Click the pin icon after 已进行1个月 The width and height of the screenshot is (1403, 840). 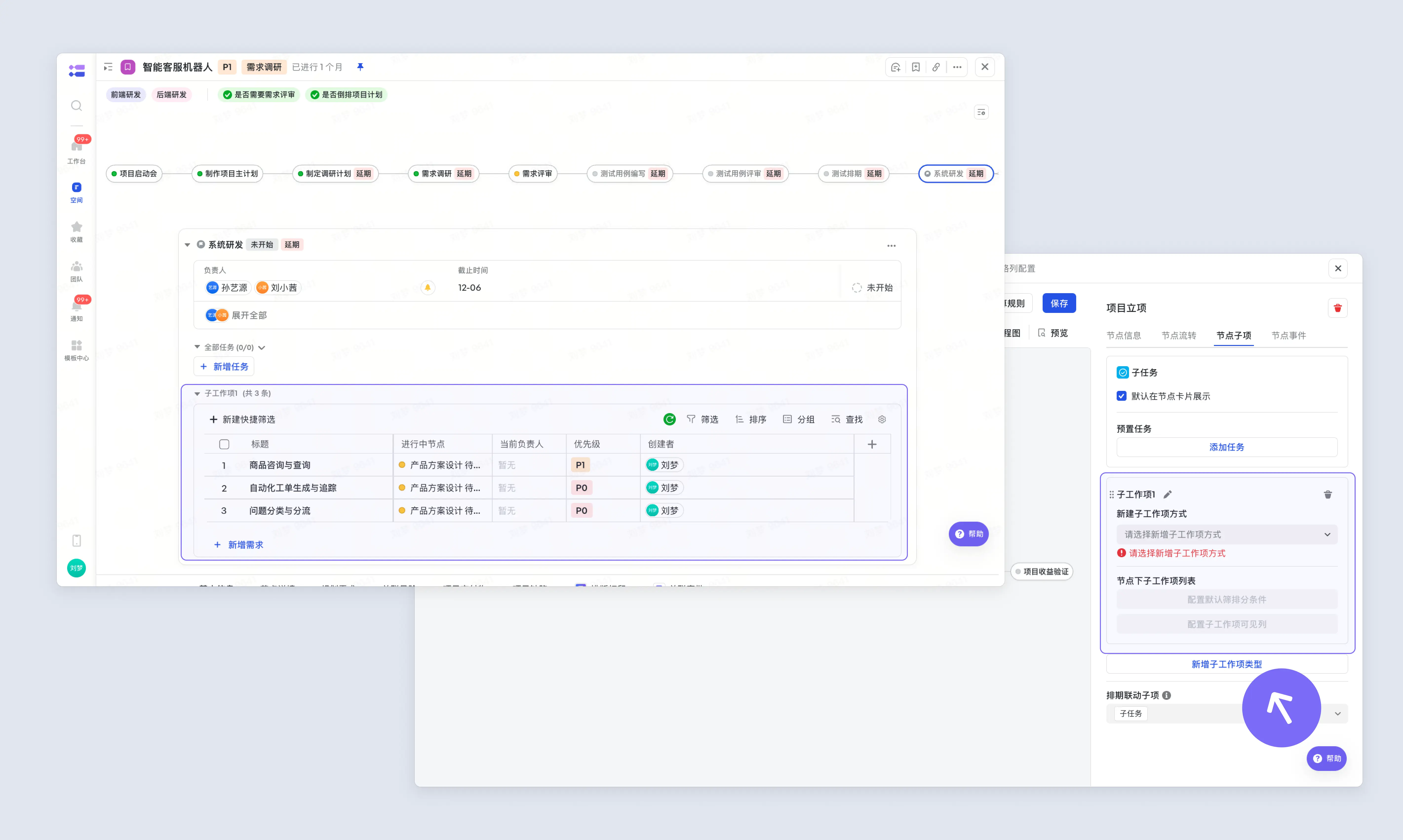[360, 67]
